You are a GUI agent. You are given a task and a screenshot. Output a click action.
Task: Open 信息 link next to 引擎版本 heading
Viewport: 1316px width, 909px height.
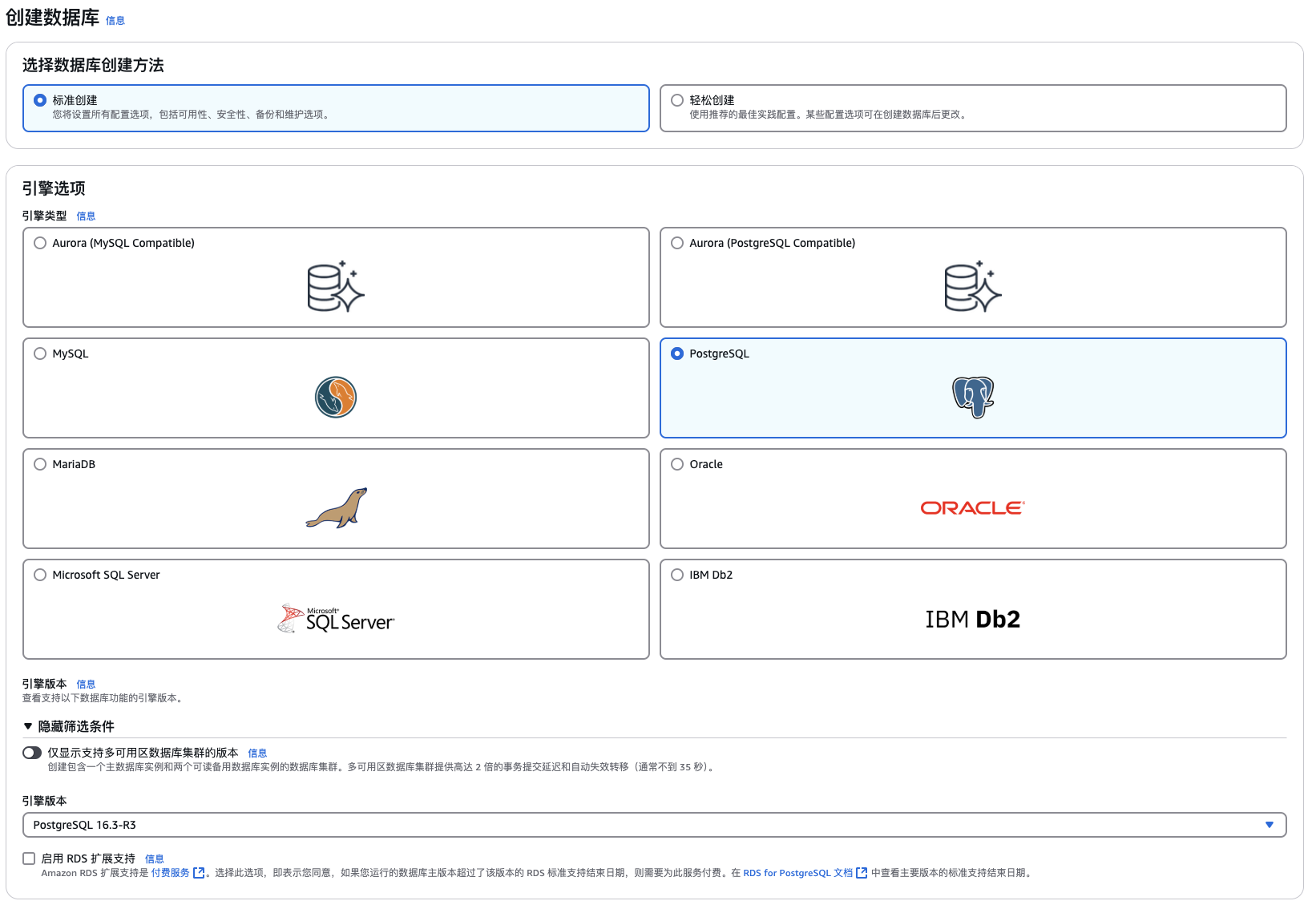[x=86, y=685]
